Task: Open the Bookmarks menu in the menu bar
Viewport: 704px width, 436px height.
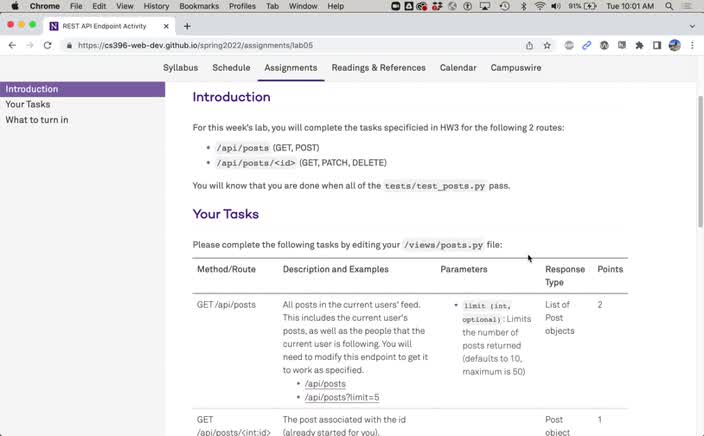Action: (199, 6)
